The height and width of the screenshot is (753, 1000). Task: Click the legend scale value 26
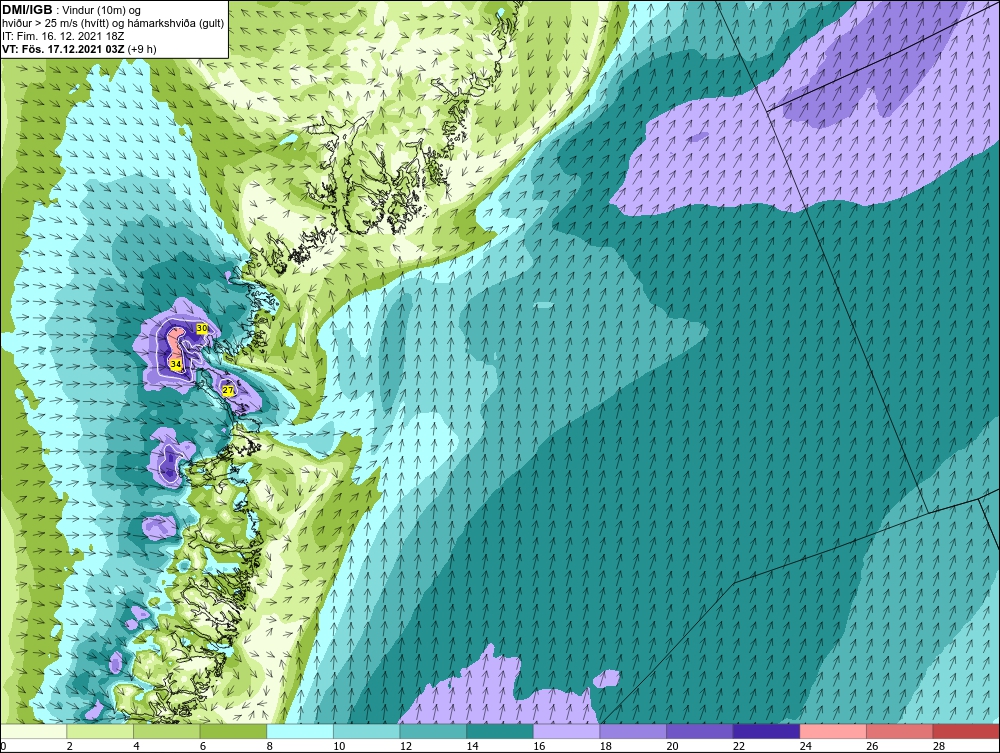pyautogui.click(x=872, y=746)
